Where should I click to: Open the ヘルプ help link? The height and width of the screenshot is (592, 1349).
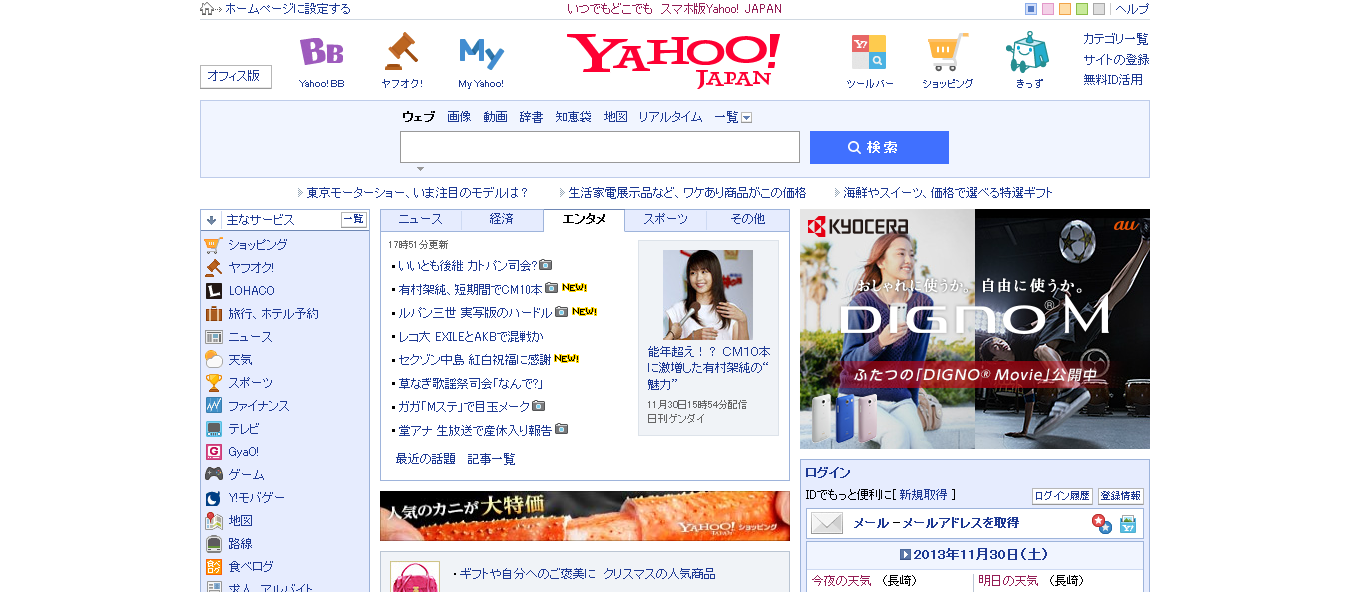1132,9
